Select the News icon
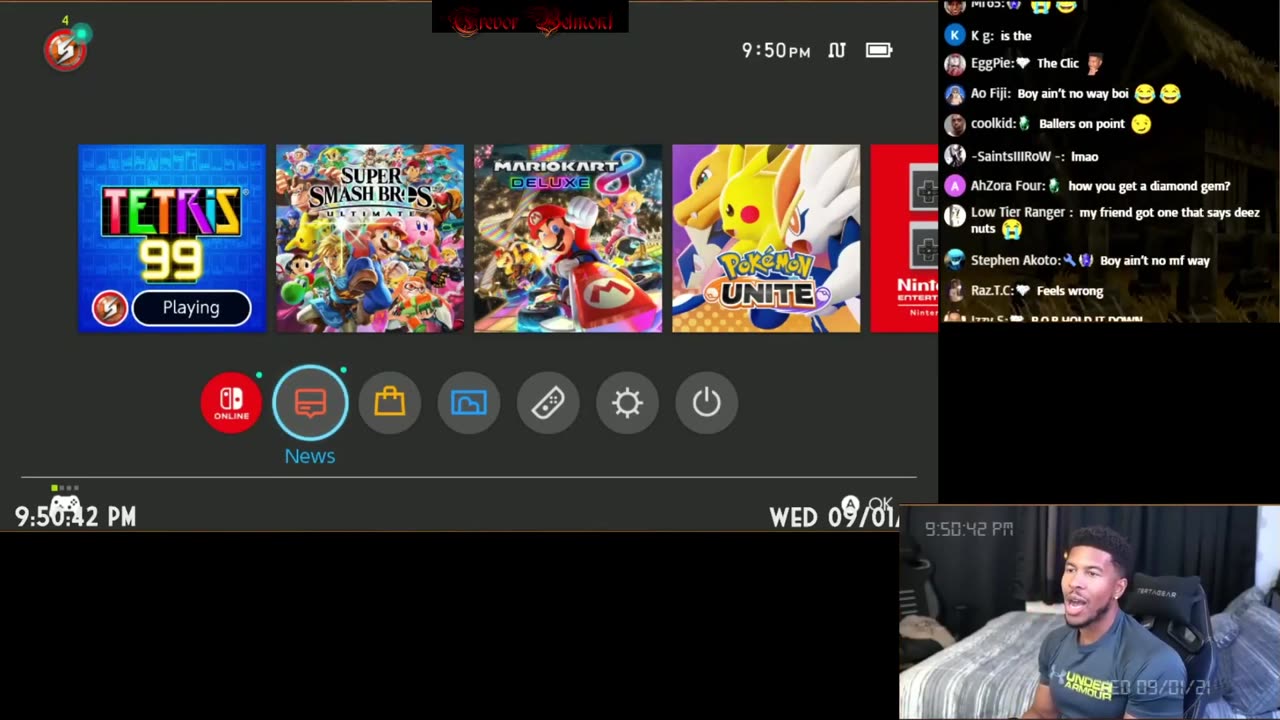 310,402
